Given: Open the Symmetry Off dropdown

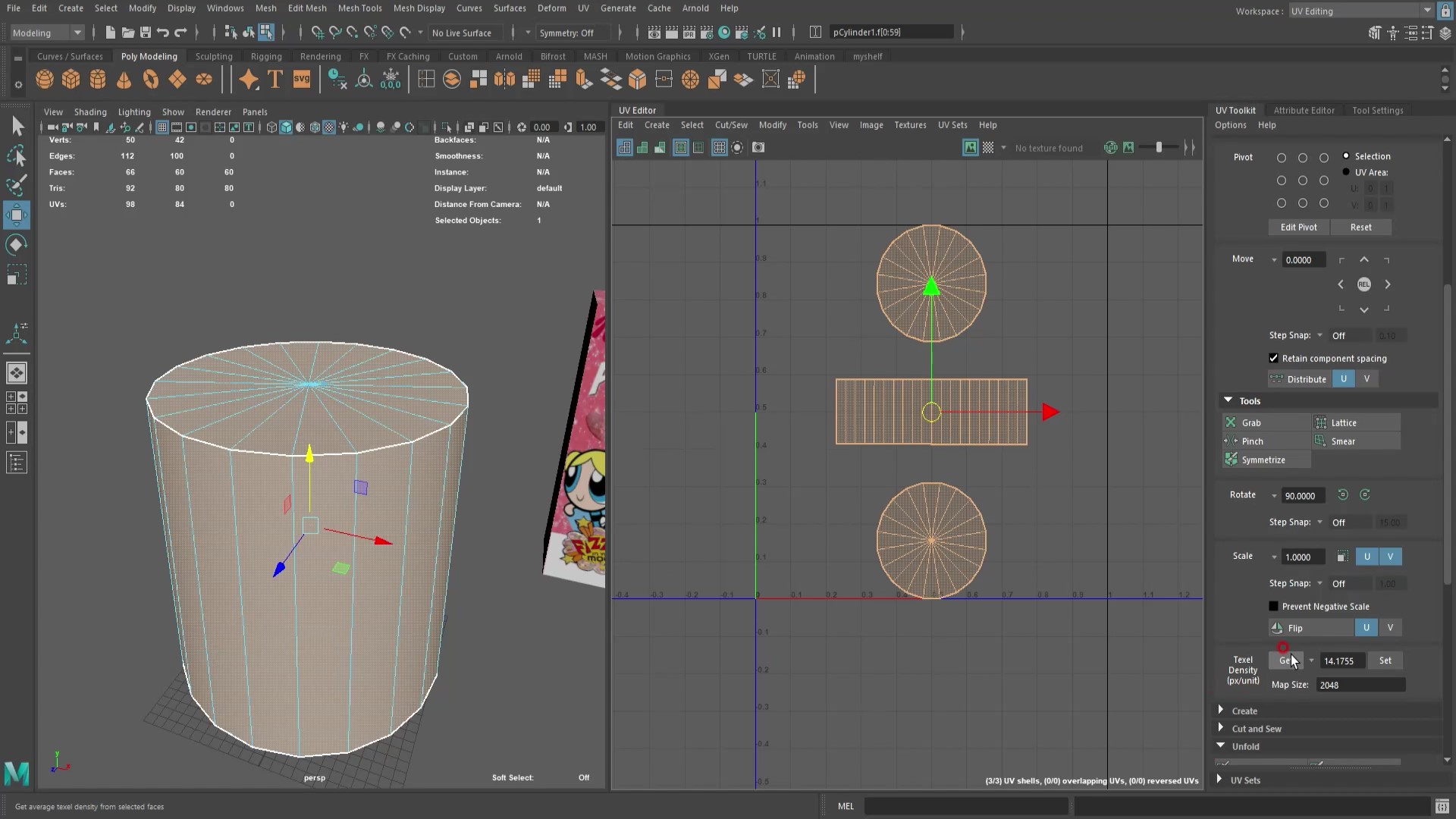Looking at the screenshot, I should coord(573,33).
